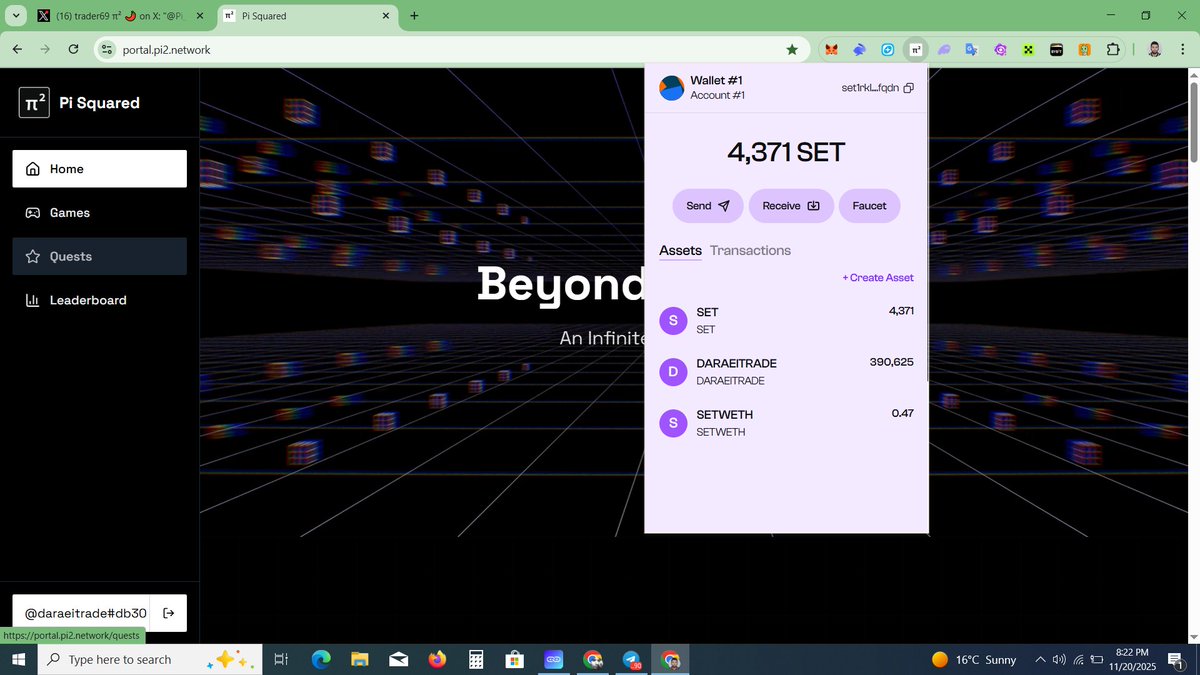The image size is (1200, 675).
Task: Open the volume control in tray
Action: pos(1059,660)
